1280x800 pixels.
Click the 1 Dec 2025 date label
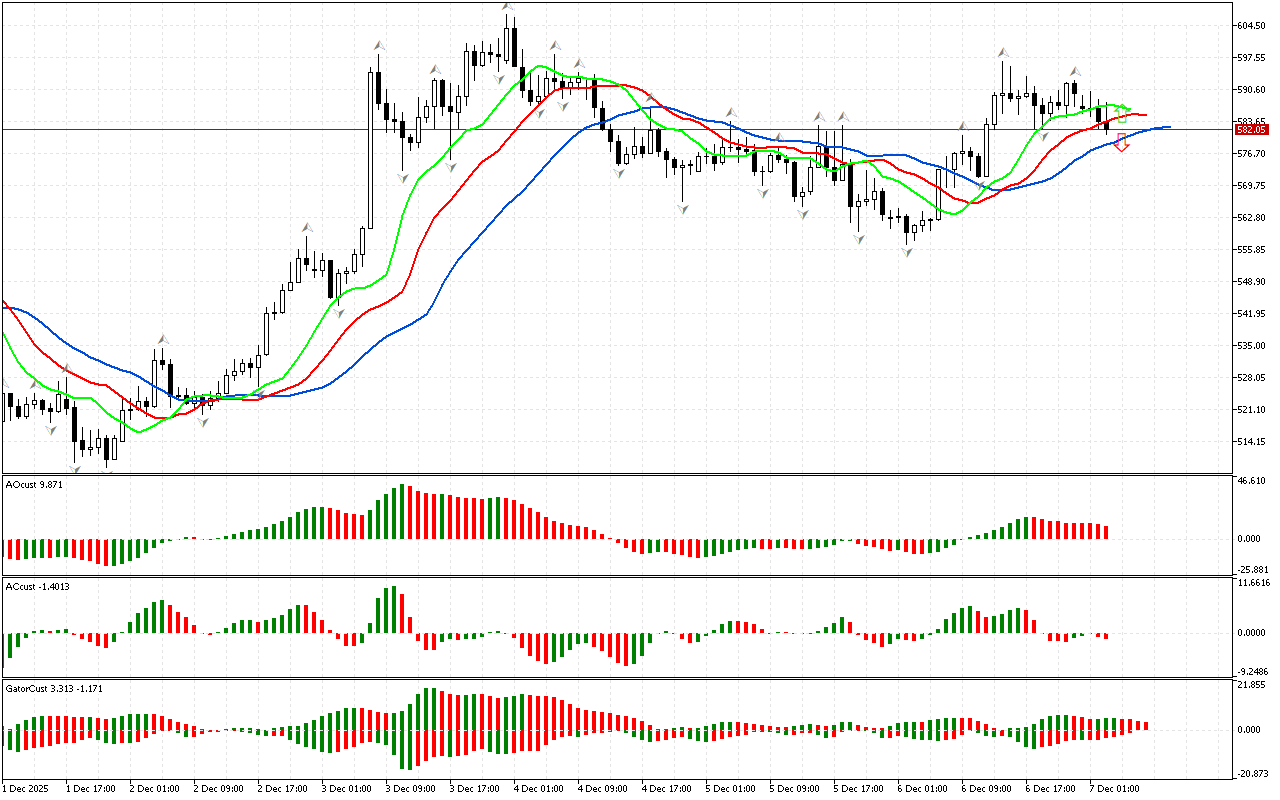pyautogui.click(x=27, y=788)
